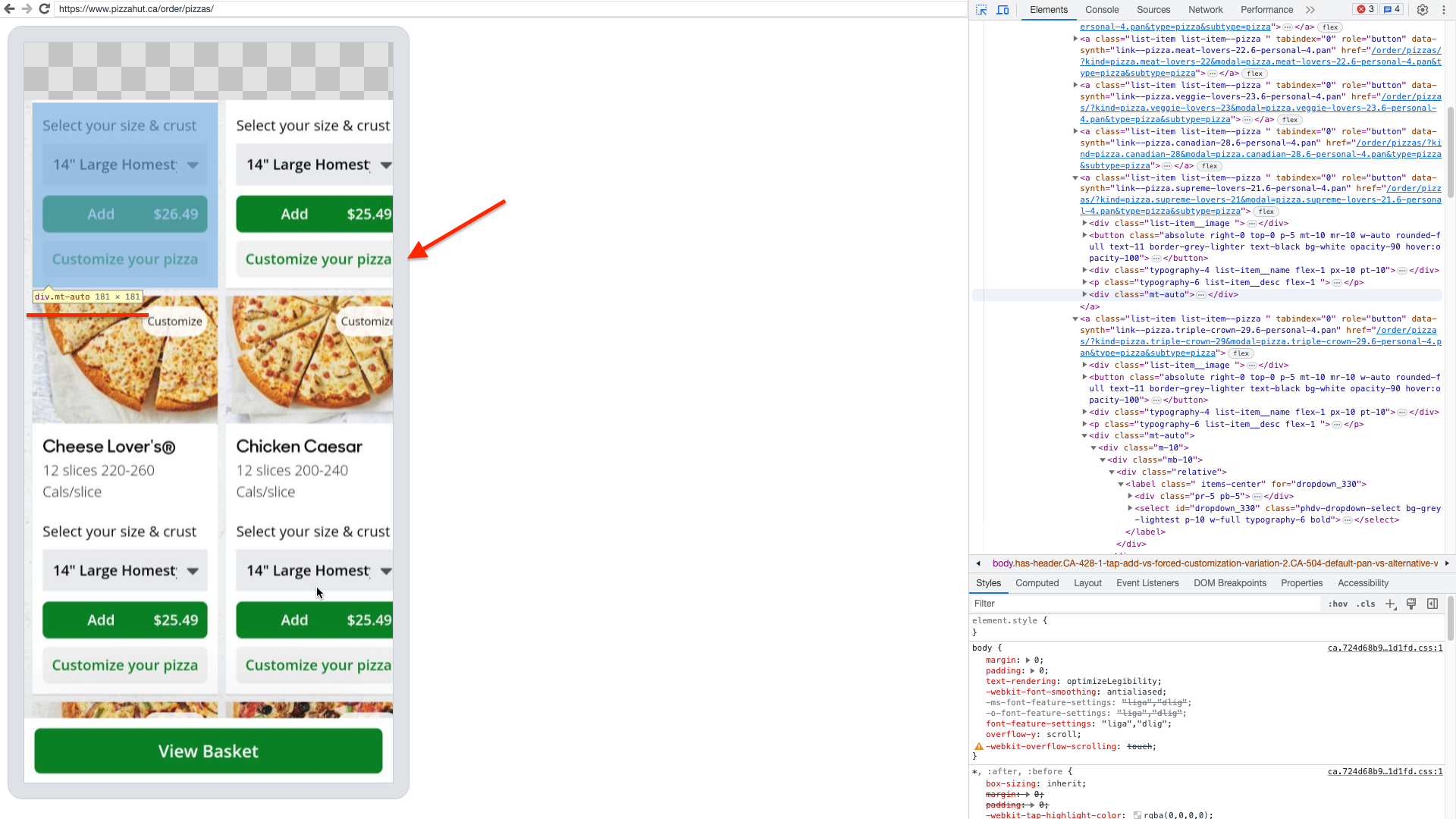Viewport: 1456px width, 819px height.
Task: Click Customize your pizza under Chicken Caesar
Action: pyautogui.click(x=315, y=666)
